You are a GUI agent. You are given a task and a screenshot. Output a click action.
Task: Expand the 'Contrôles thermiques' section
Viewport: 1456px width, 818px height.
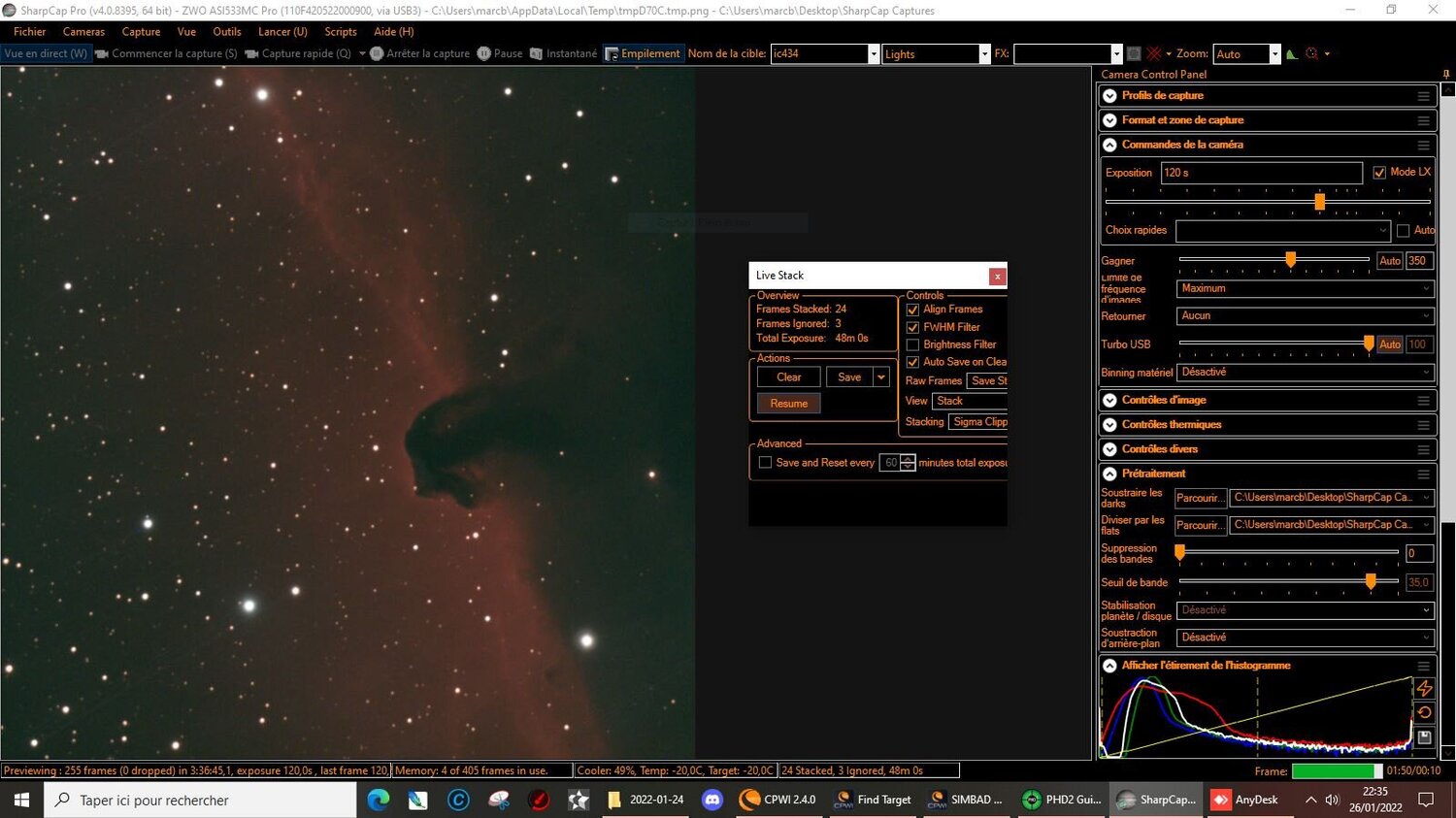point(1109,424)
